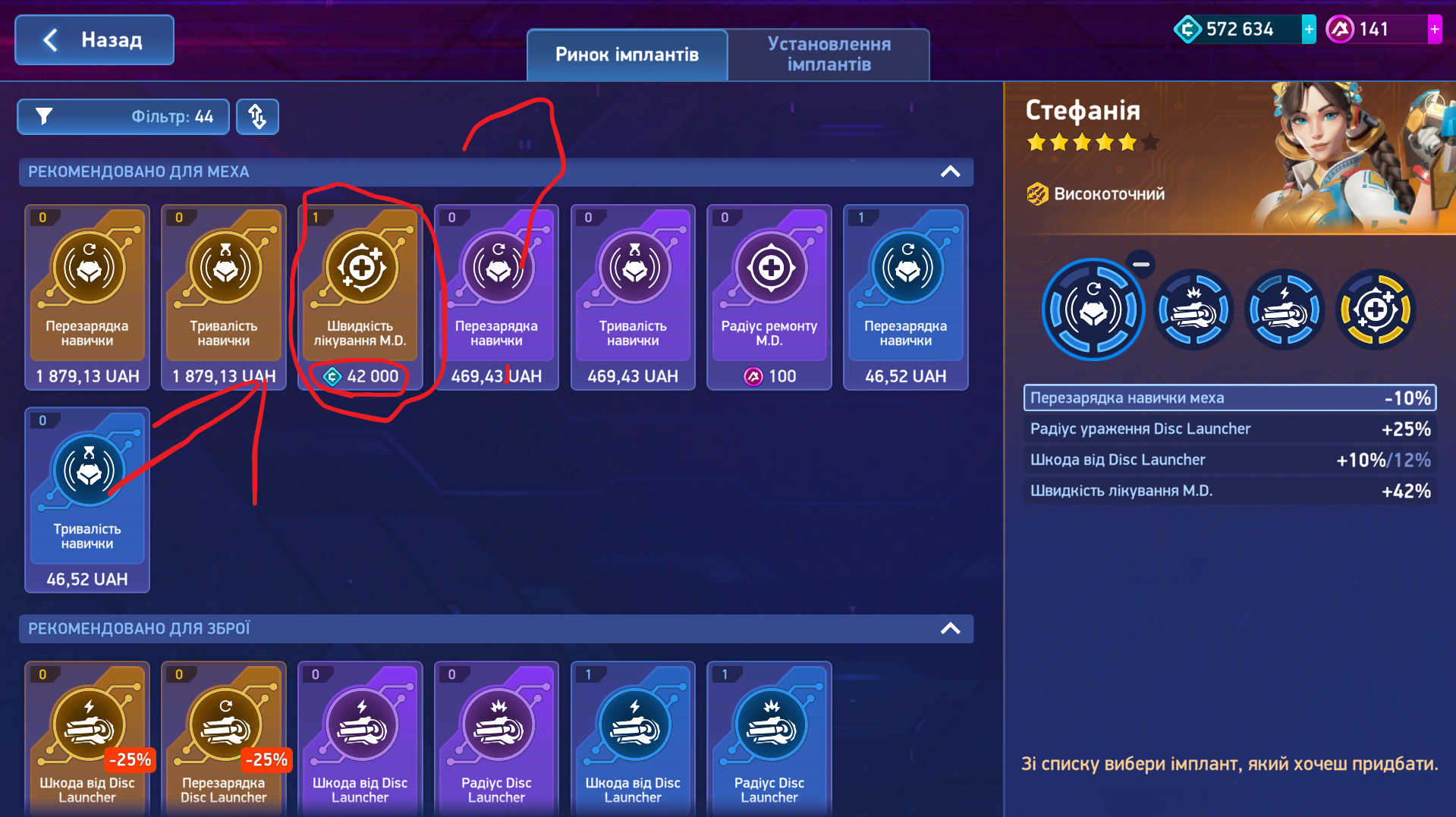Viewport: 1456px width, 817px height.
Task: Click the sort order arrows icon
Action: click(x=257, y=117)
